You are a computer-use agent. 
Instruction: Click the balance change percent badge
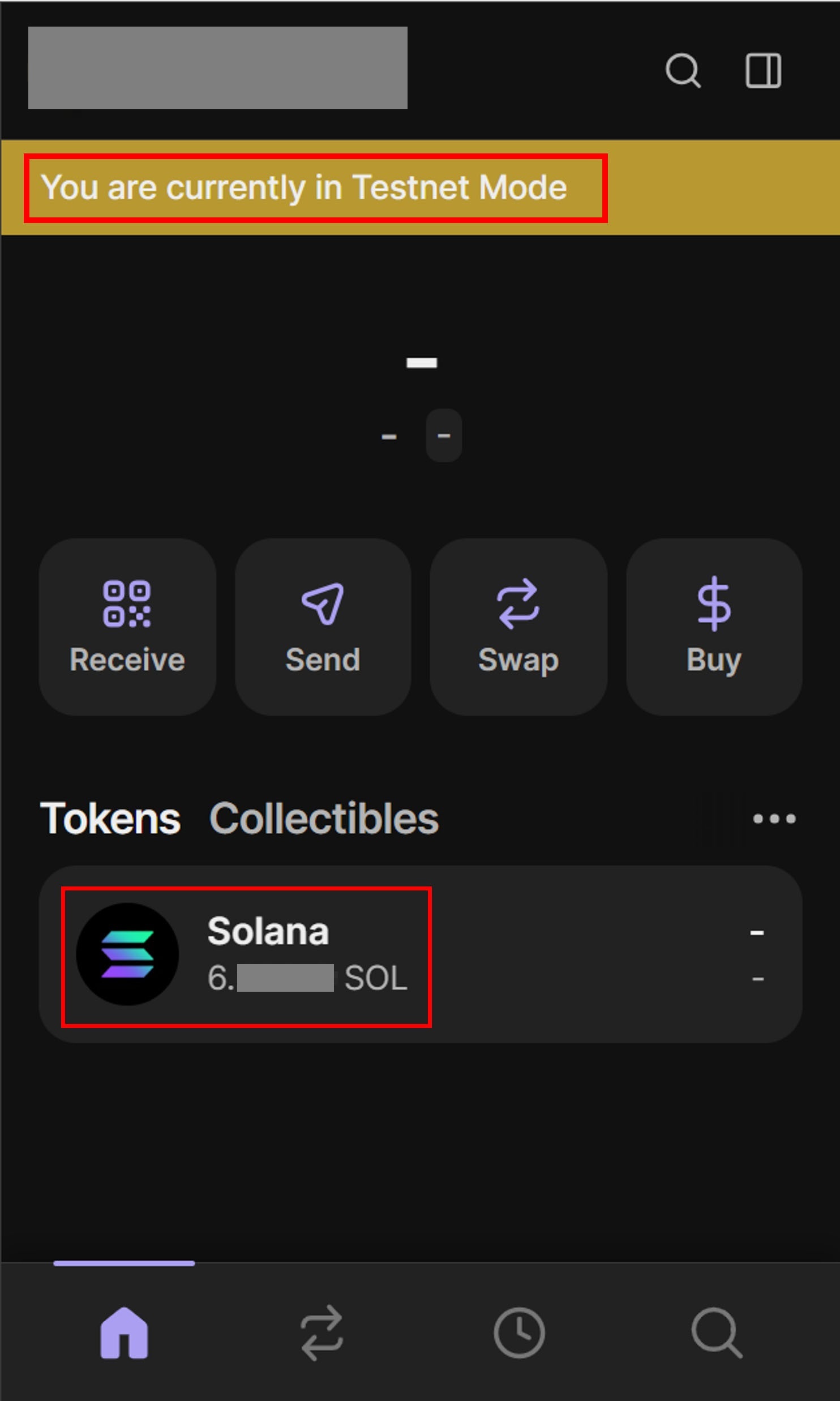coord(444,435)
